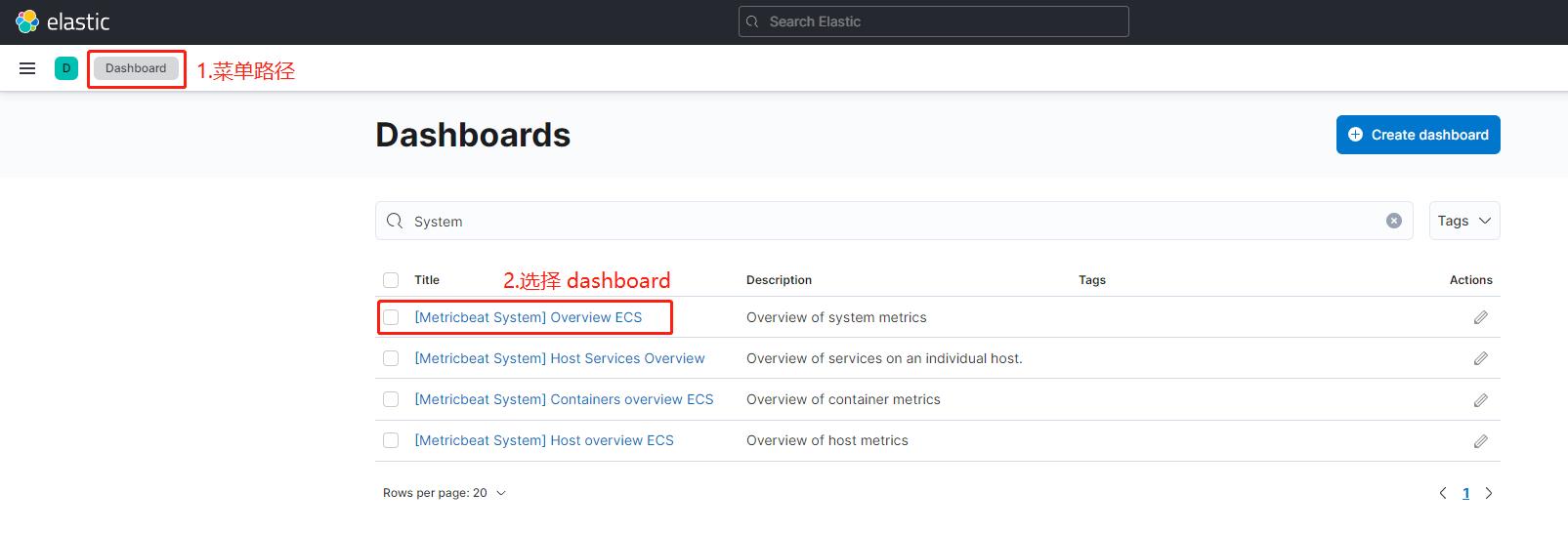1568x533 pixels.
Task: Go to previous page arrow
Action: pos(1443,493)
